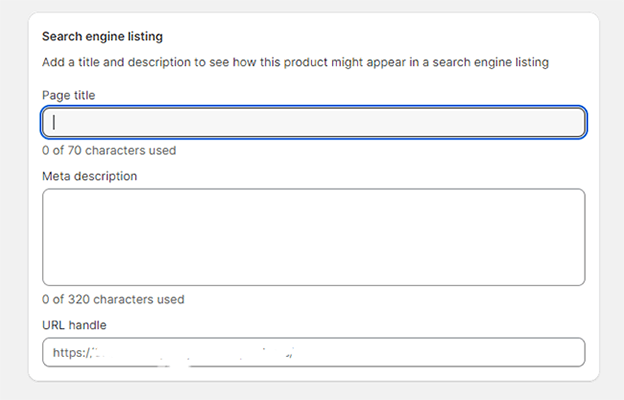
Task: Click the "URL handle" field label
Action: tap(74, 325)
